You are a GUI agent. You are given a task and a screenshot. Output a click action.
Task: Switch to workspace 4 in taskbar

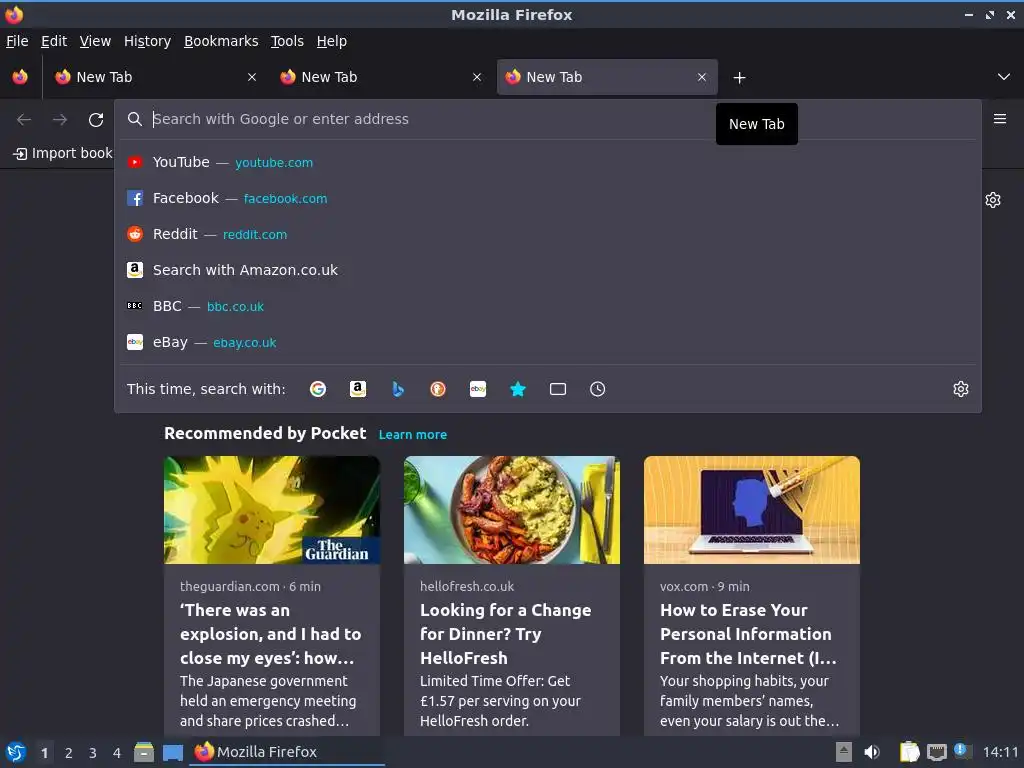[x=117, y=753]
